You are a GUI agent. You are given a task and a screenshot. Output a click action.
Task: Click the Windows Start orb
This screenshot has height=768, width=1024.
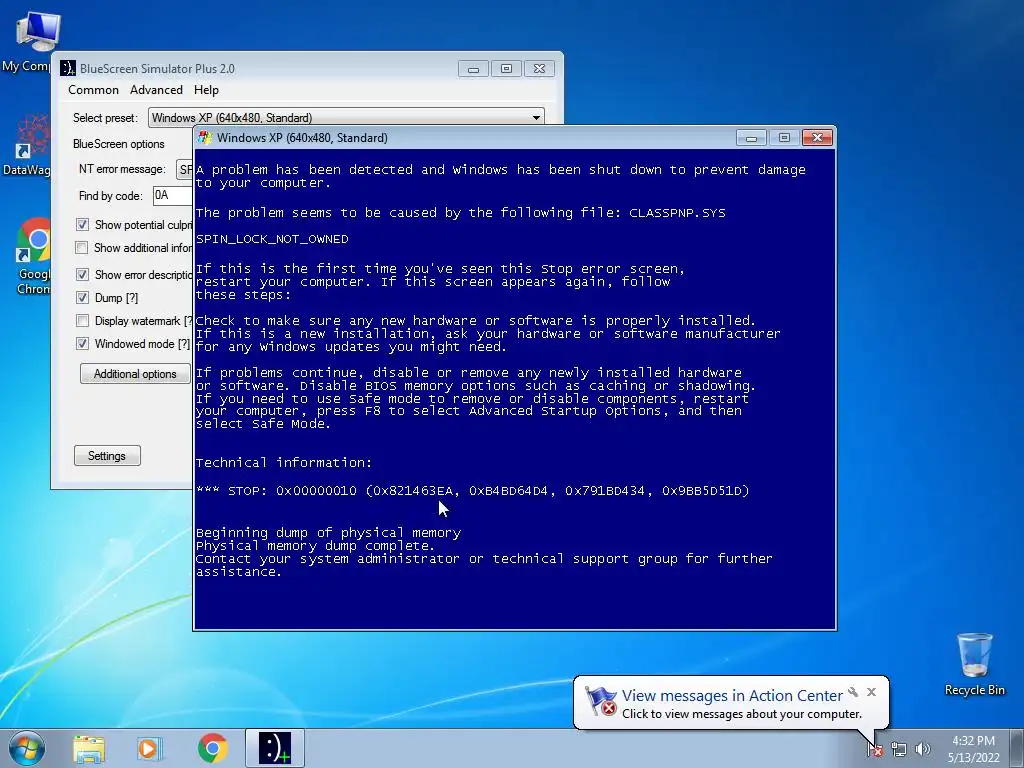[x=26, y=748]
